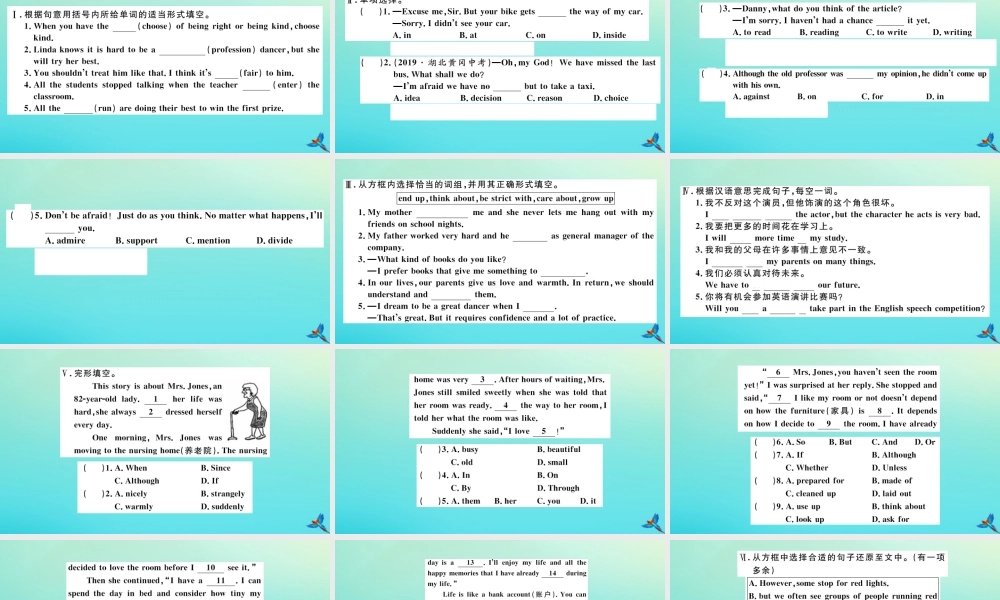Choose cloze option 'A. nicely'

point(131,494)
